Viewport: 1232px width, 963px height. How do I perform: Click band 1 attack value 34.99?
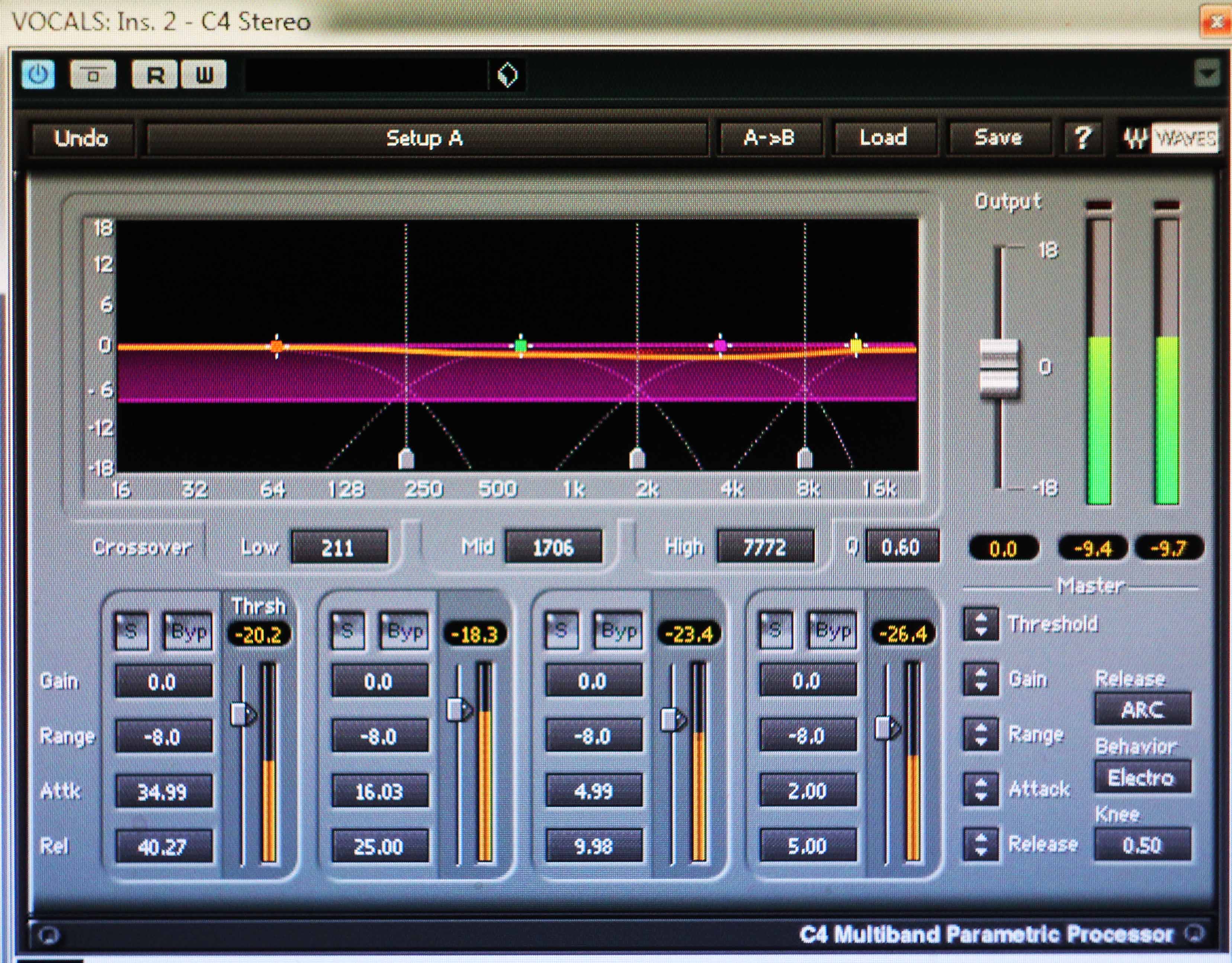pos(164,791)
